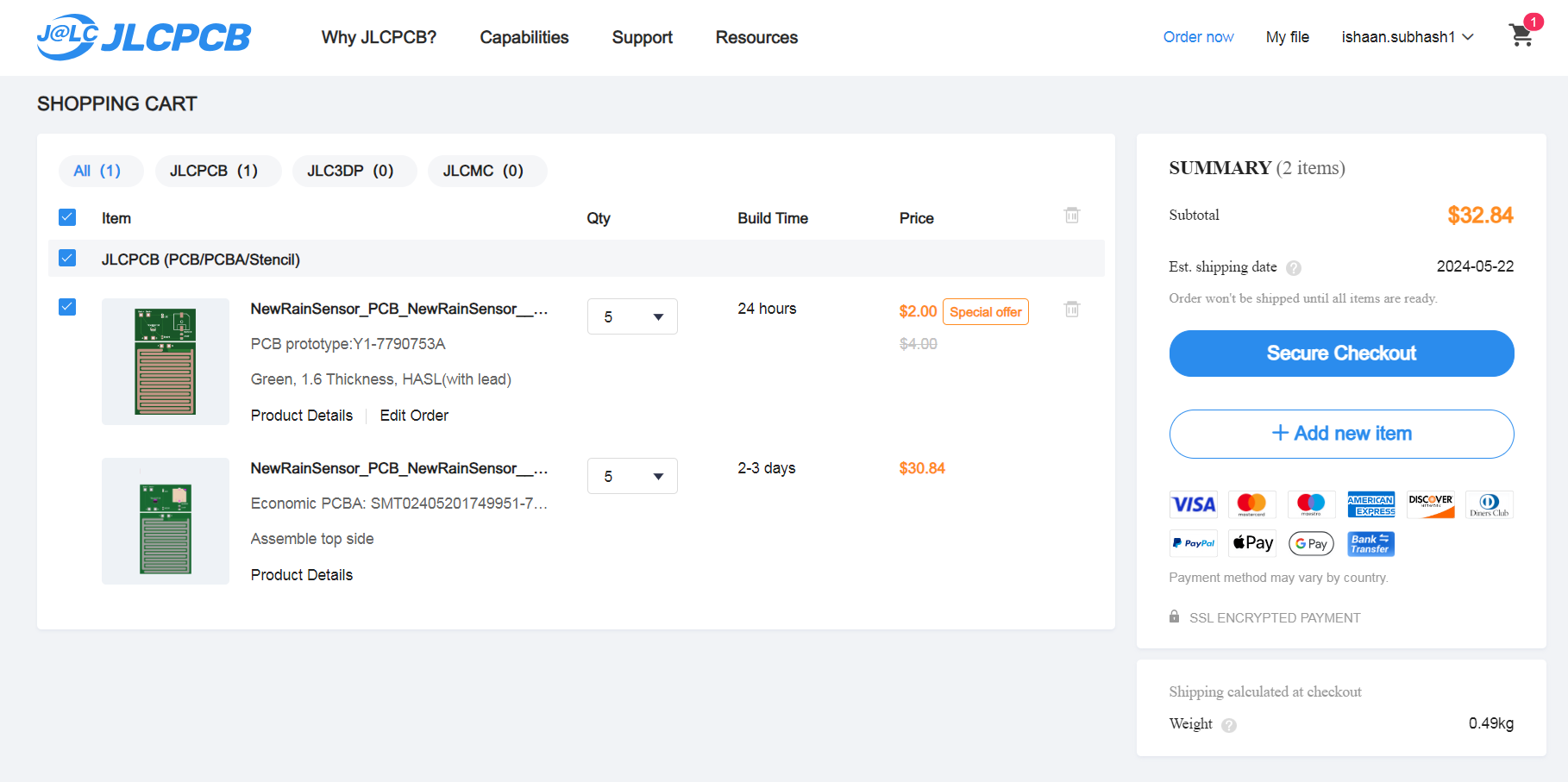Click the PCB prototype item title
1568x782 pixels.
399,309
